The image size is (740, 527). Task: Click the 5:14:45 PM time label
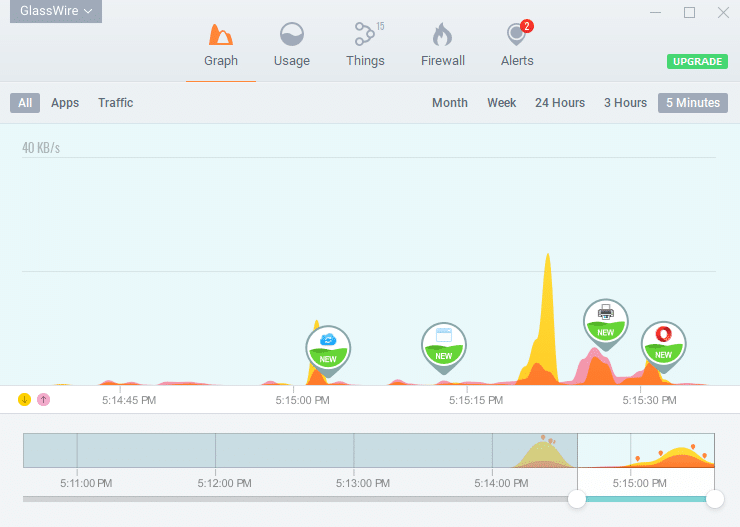[x=129, y=400]
